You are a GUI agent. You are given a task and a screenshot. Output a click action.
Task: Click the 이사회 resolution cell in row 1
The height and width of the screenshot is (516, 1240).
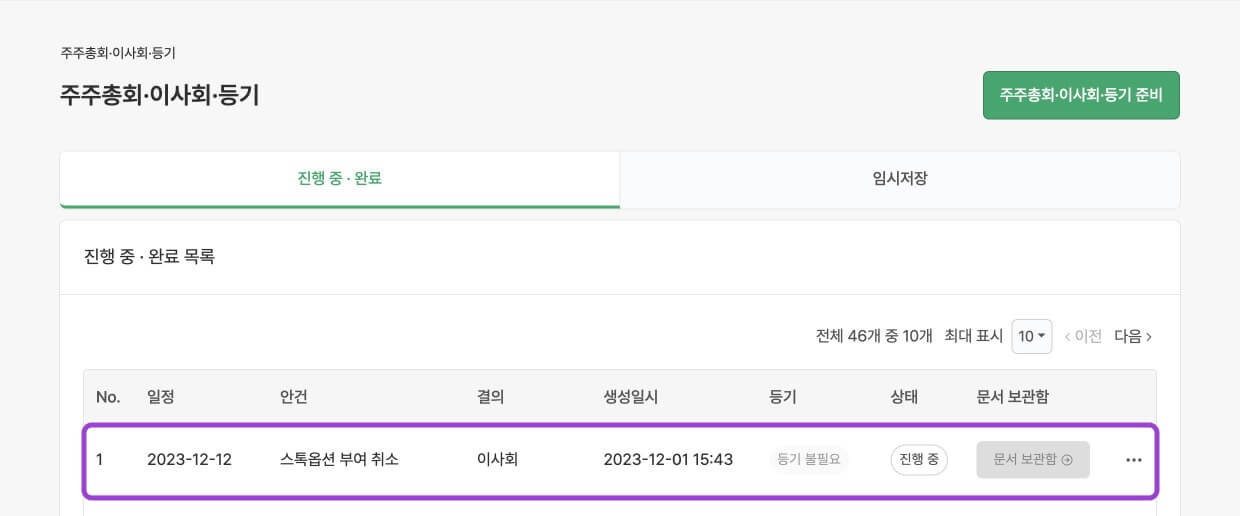click(x=497, y=460)
